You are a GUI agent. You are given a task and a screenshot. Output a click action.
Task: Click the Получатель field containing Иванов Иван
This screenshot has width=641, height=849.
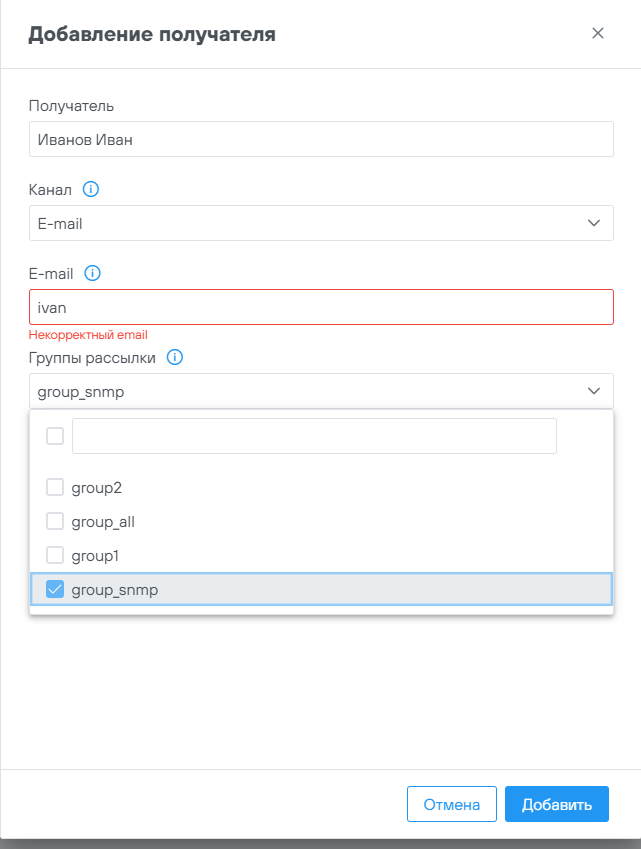pyautogui.click(x=321, y=140)
